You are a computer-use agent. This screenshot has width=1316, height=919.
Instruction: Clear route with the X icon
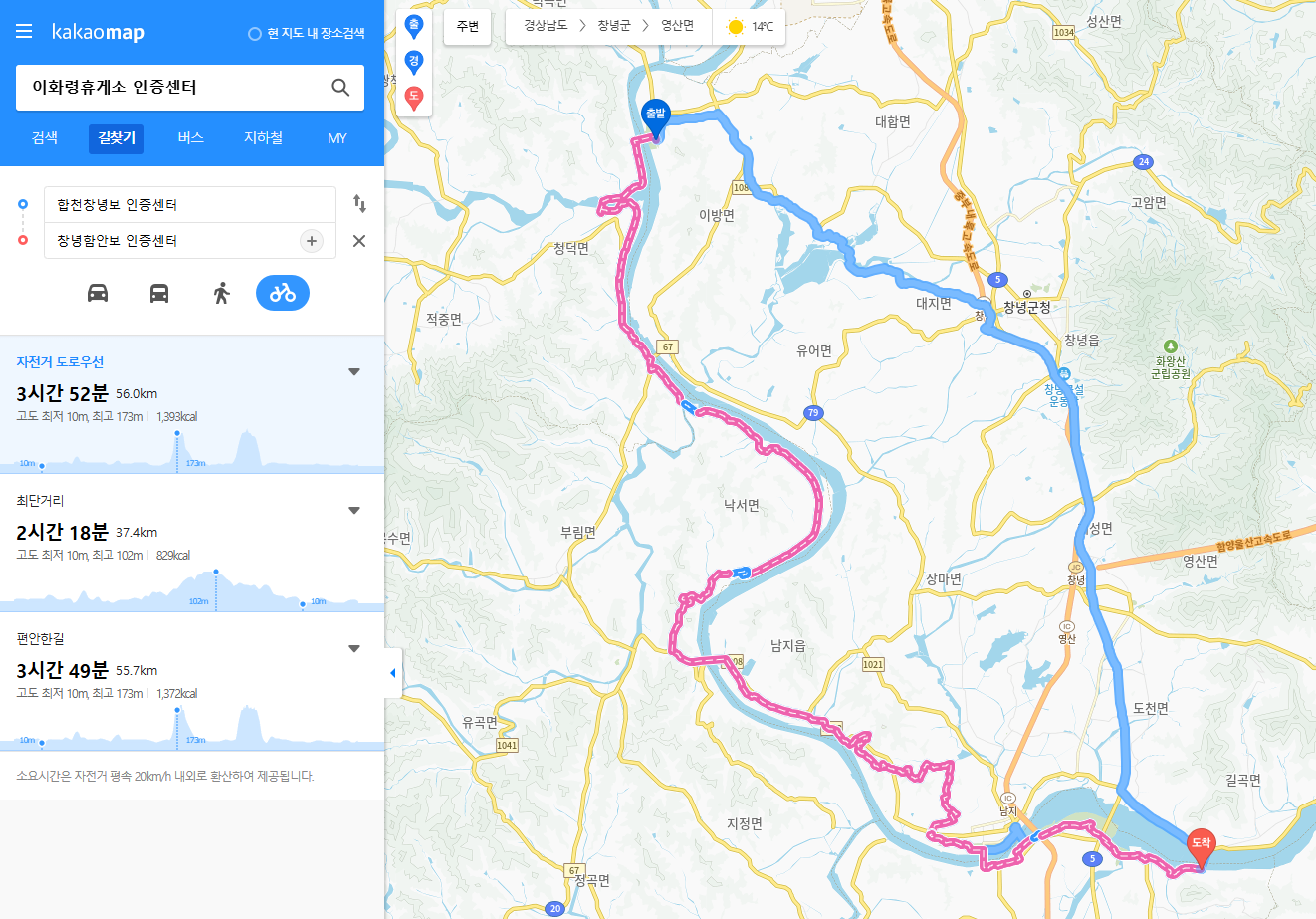(359, 241)
